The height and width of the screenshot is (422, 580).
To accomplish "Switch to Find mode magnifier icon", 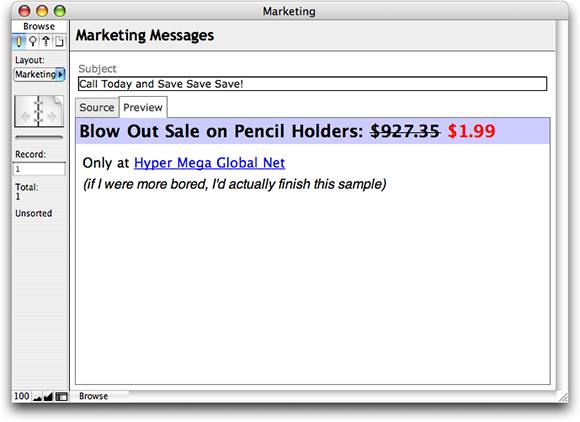I will pyautogui.click(x=33, y=41).
